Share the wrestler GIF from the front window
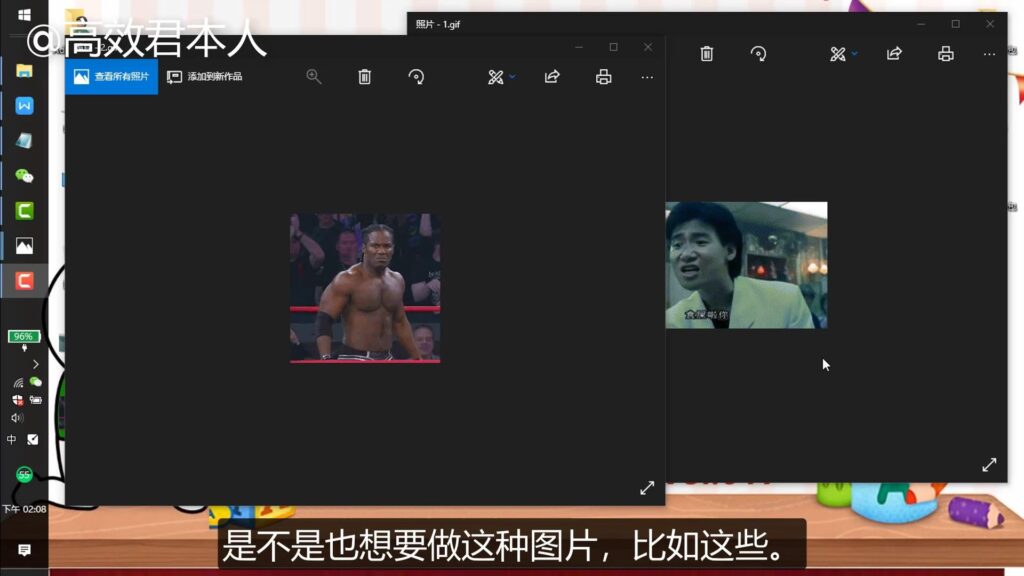The width and height of the screenshot is (1024, 576). 552,77
